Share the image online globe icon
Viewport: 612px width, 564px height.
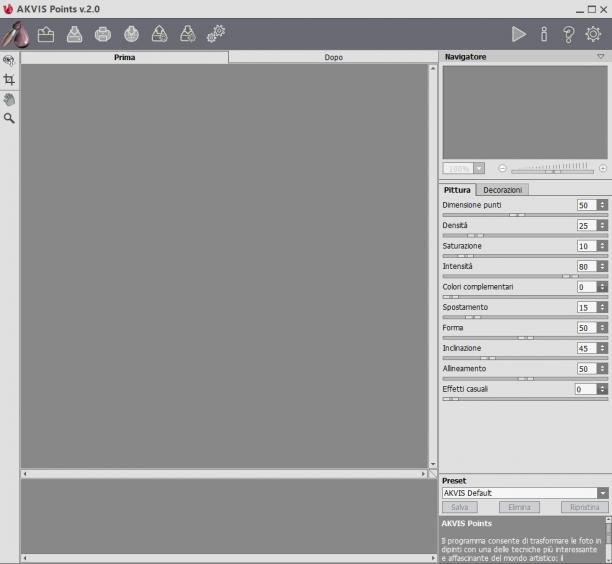(132, 34)
